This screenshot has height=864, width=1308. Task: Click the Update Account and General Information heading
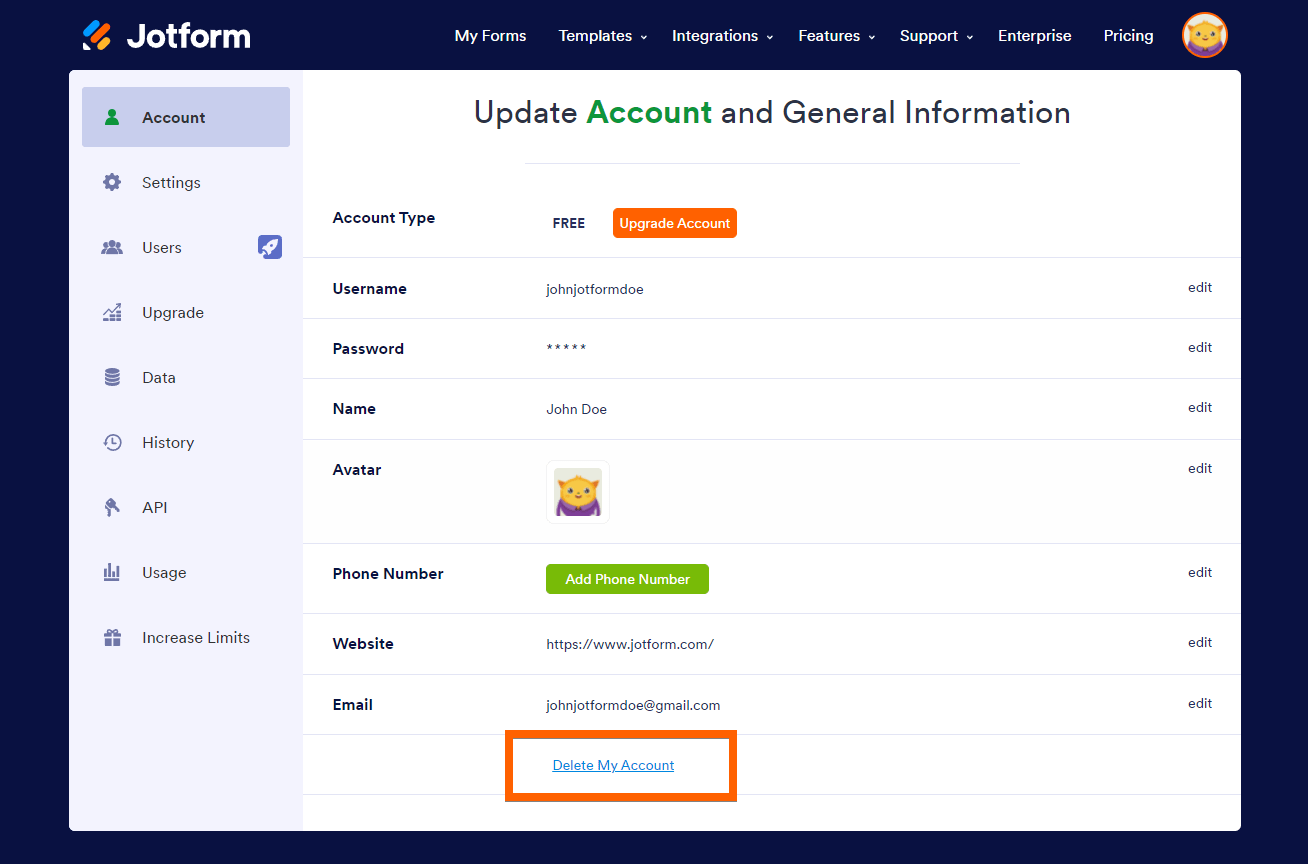click(x=772, y=113)
